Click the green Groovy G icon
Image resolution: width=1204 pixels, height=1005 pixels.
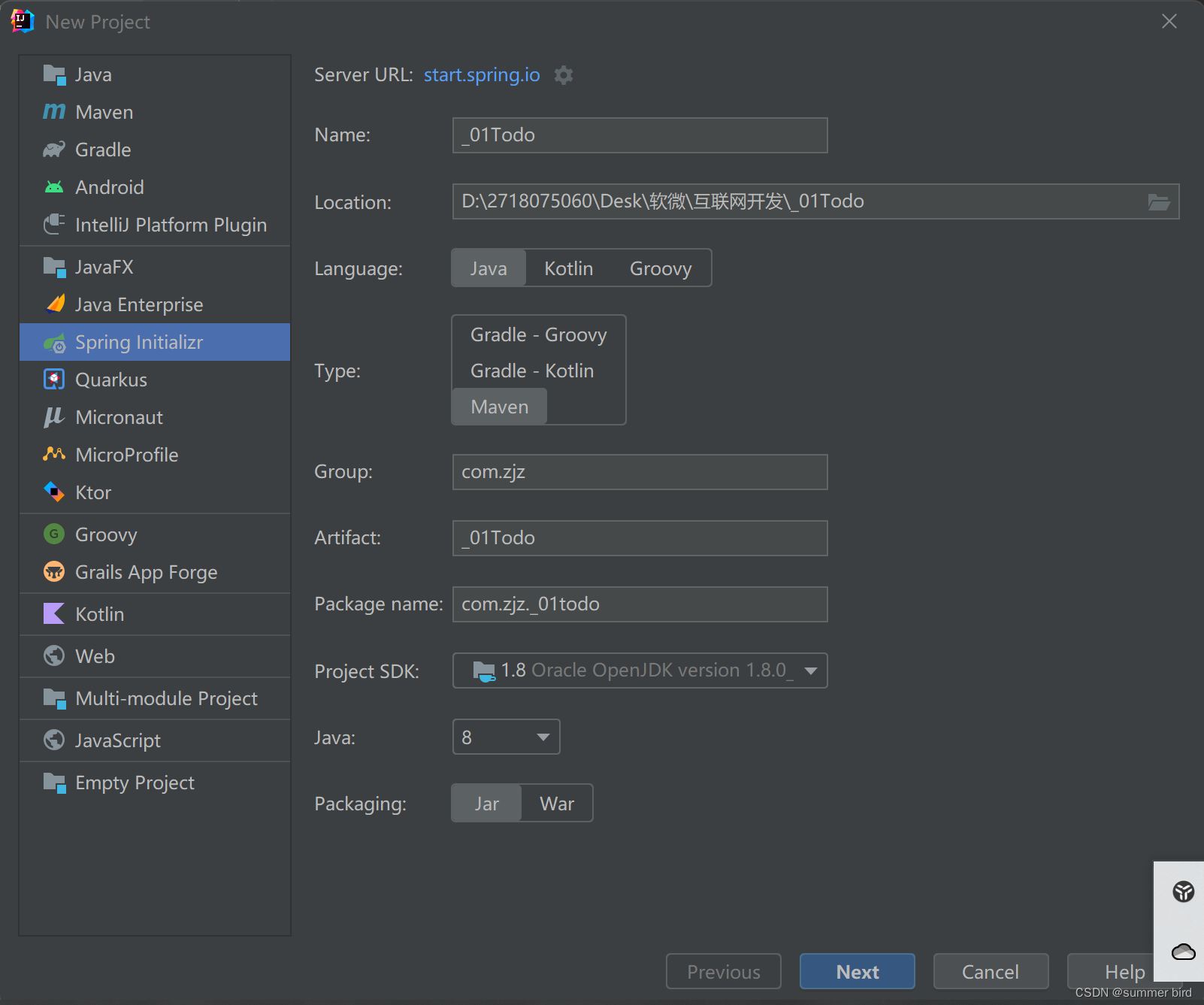pyautogui.click(x=54, y=534)
